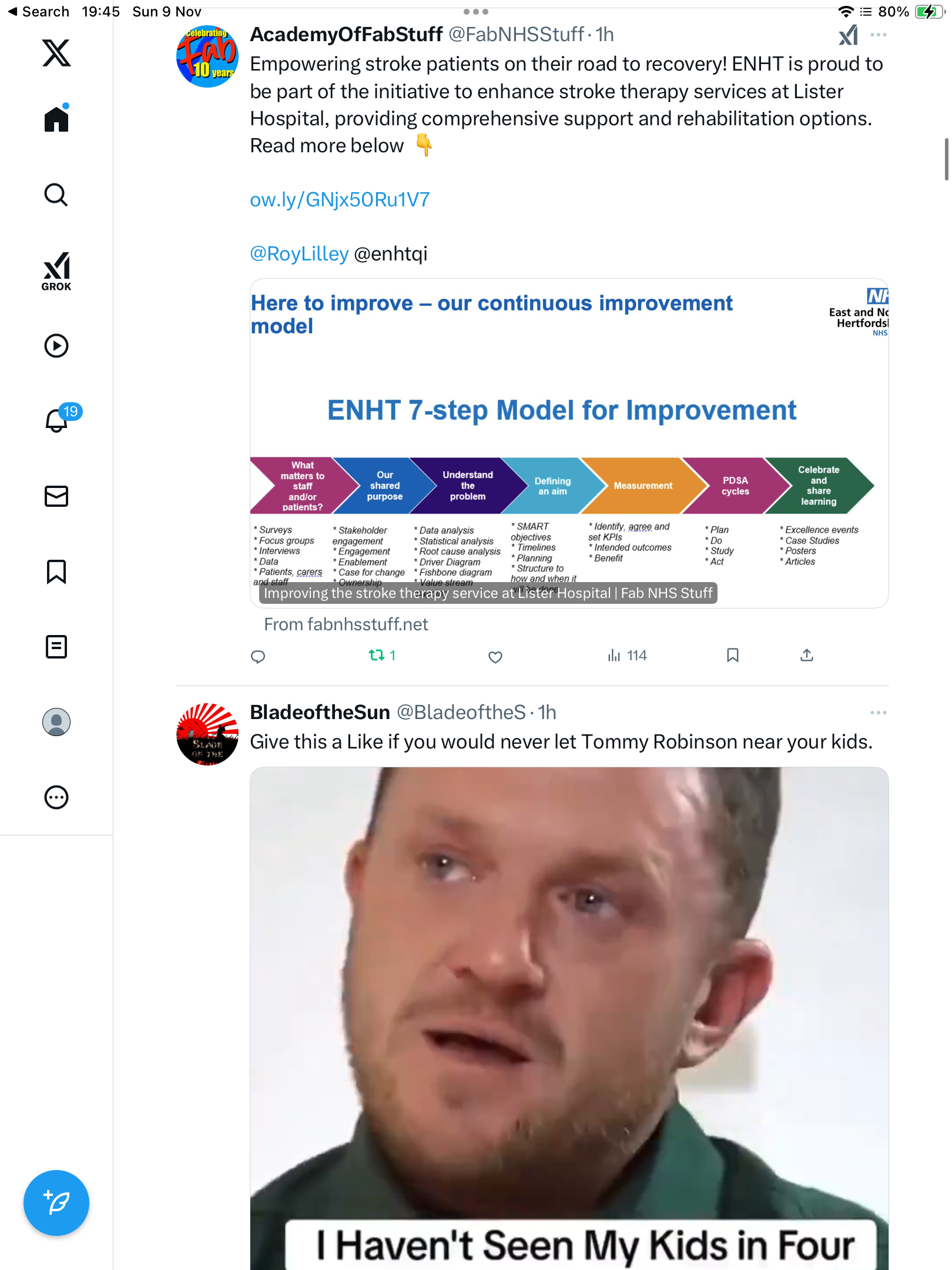This screenshot has height=1270, width=952.
Task: Open more options on AcademyOfFabStuff post
Action: [878, 35]
